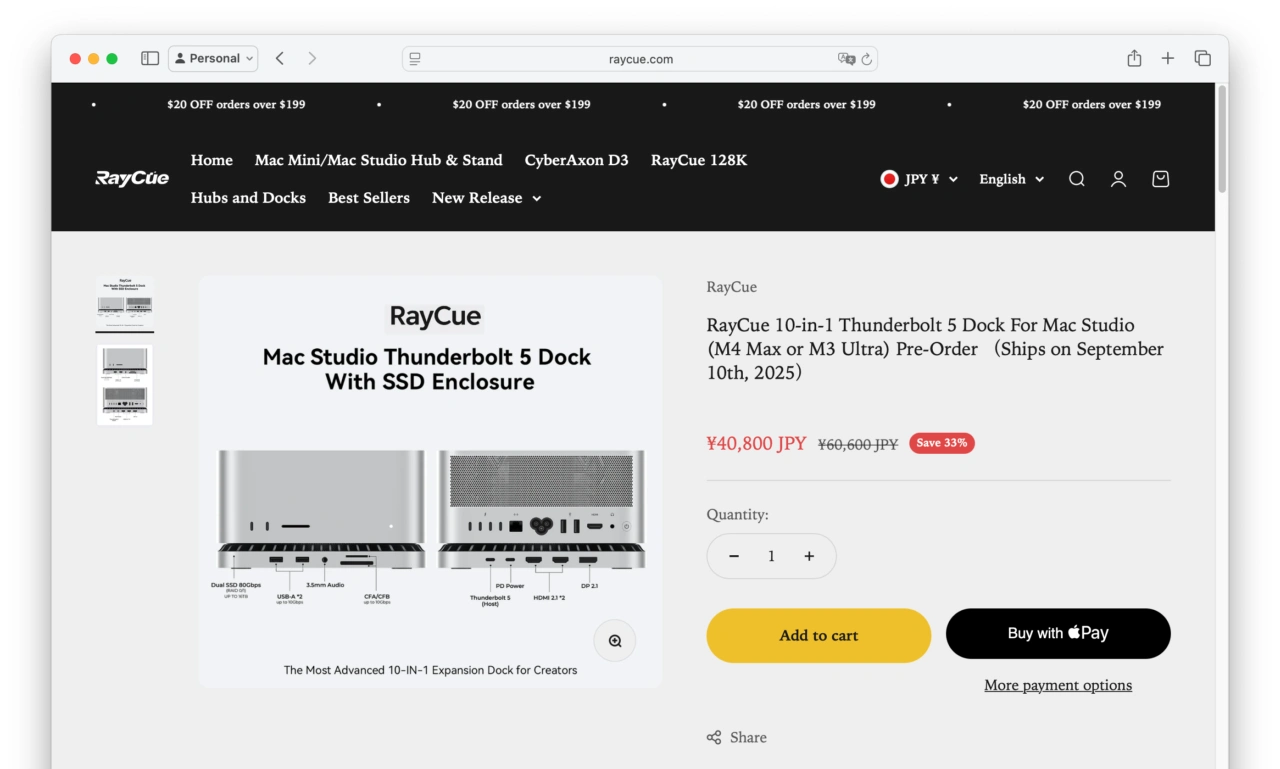Click the Share icon below payment options

click(714, 737)
